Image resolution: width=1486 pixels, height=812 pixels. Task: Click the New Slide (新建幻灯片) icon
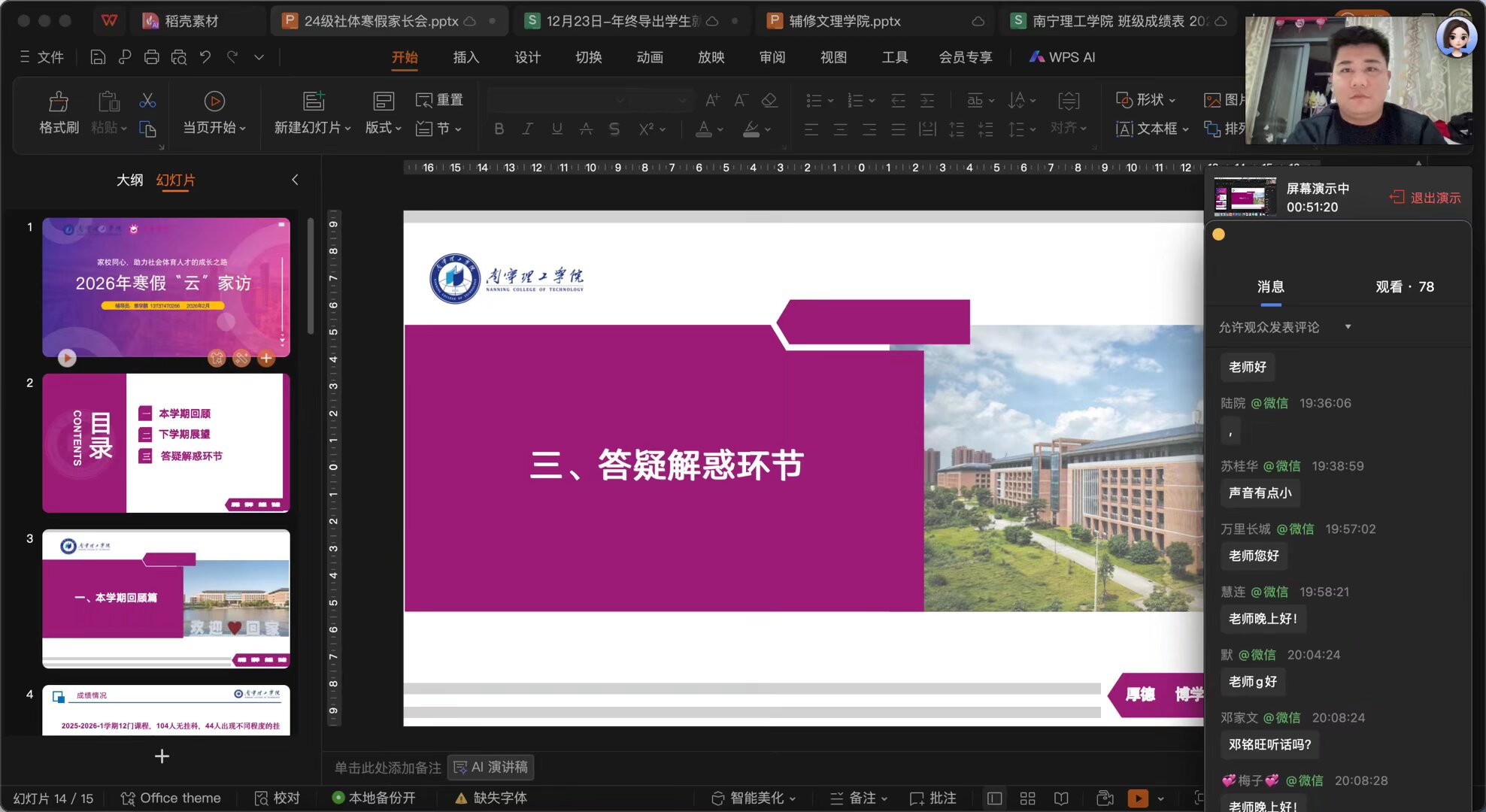314,101
